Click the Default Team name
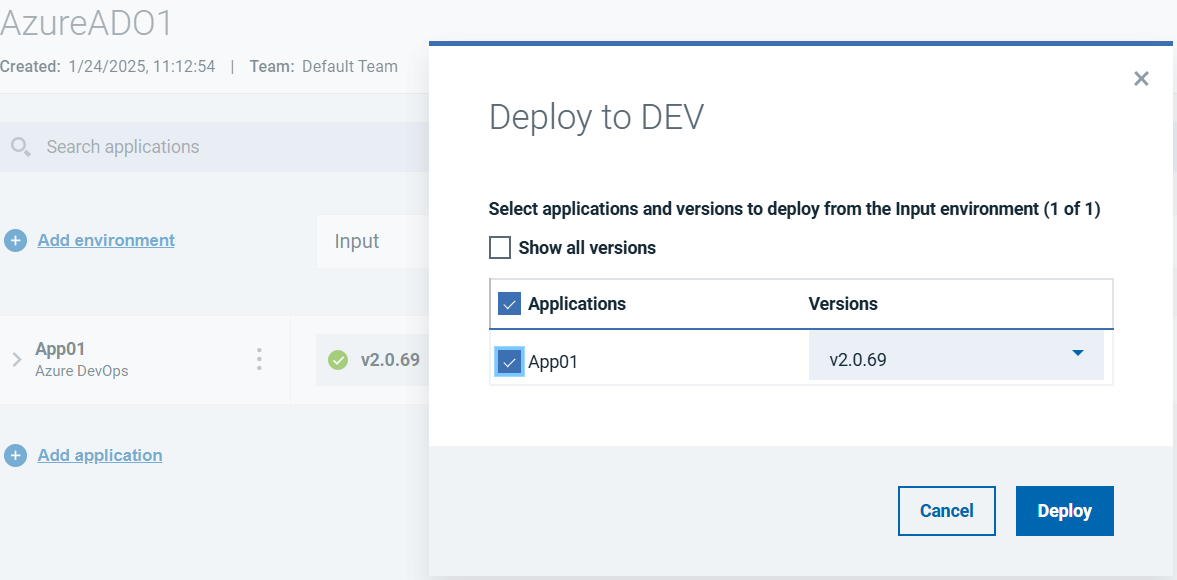The width and height of the screenshot is (1177, 580). pyautogui.click(x=350, y=67)
